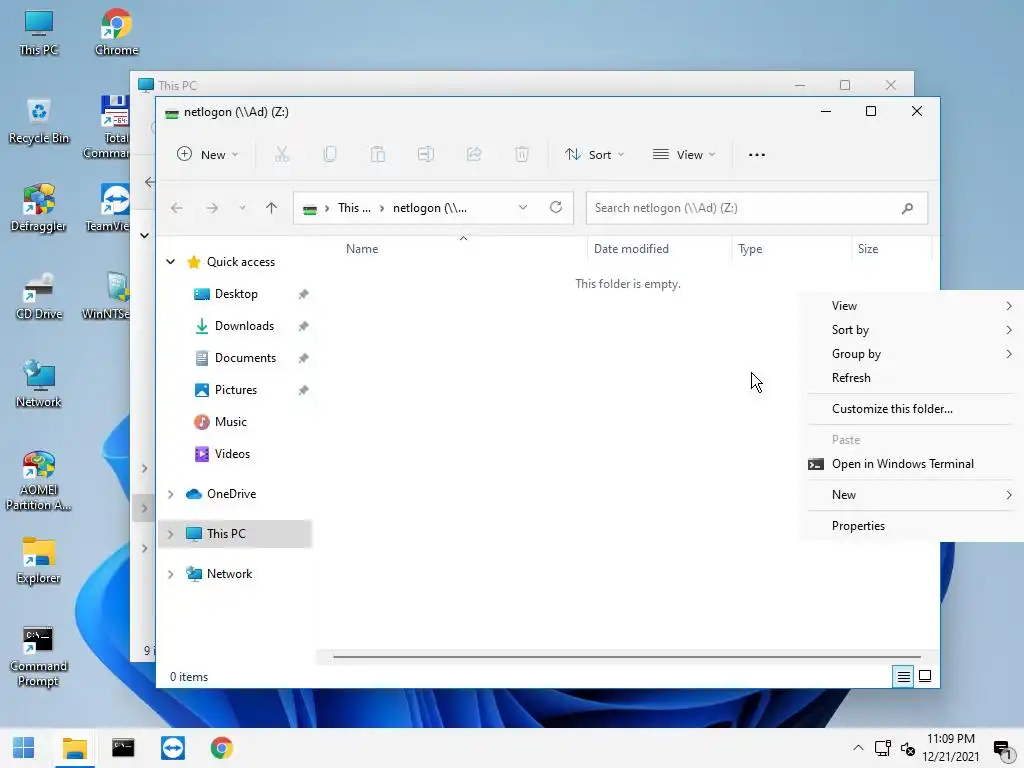Click the Share icon in toolbar
This screenshot has height=768, width=1024.
point(474,155)
